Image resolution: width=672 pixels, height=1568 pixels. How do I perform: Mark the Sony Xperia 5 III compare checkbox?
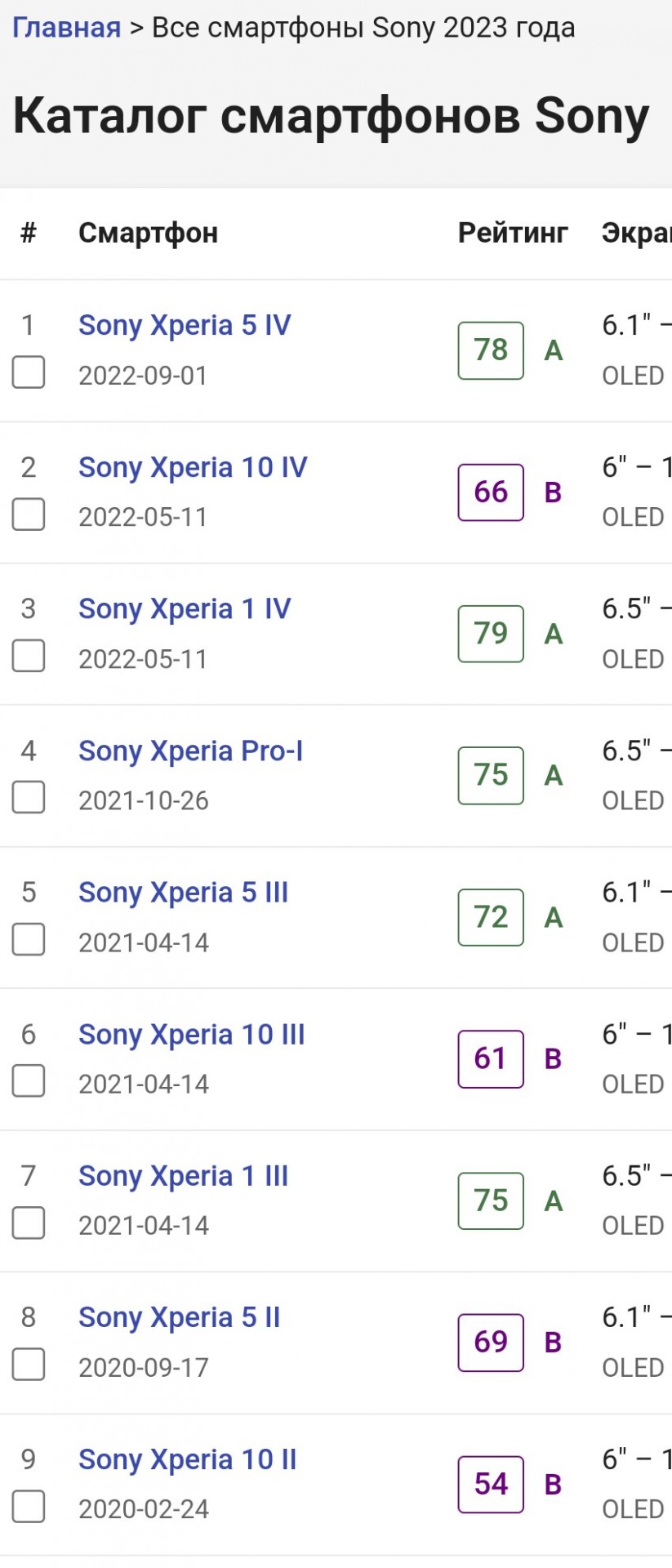click(x=29, y=939)
